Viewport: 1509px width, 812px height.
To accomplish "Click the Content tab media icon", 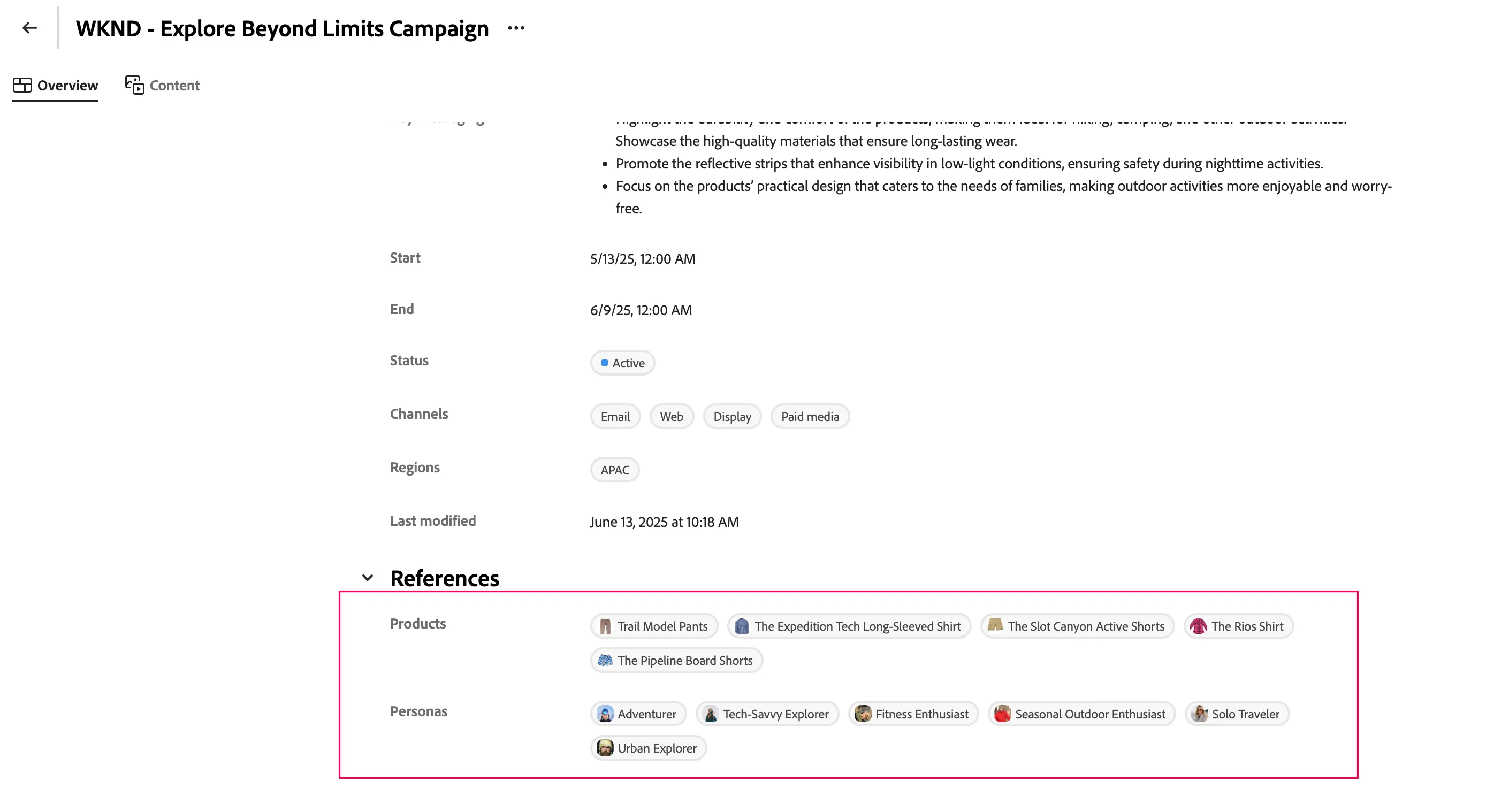I will [134, 85].
